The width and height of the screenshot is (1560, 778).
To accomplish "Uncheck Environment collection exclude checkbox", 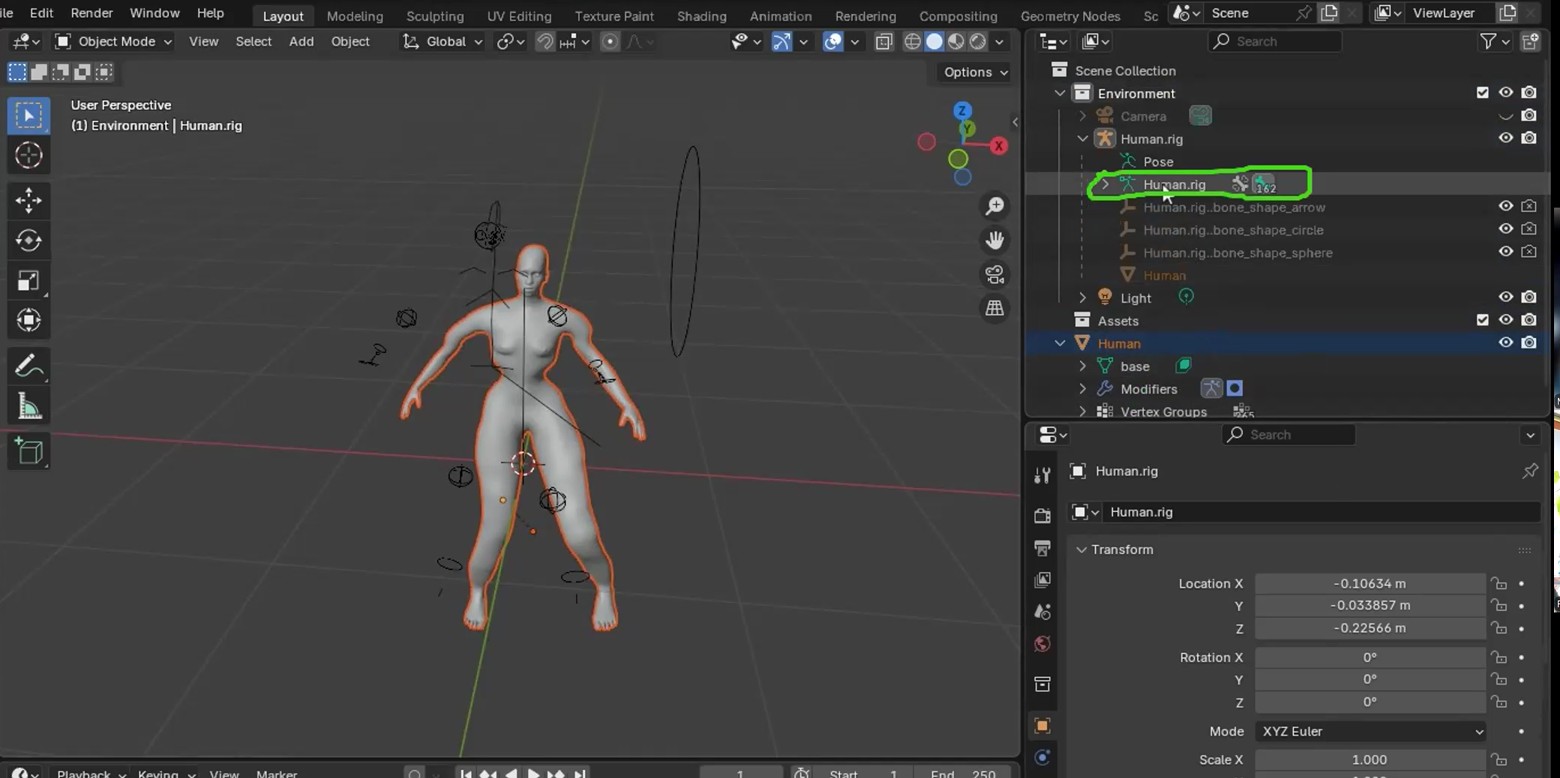I will [1482, 93].
